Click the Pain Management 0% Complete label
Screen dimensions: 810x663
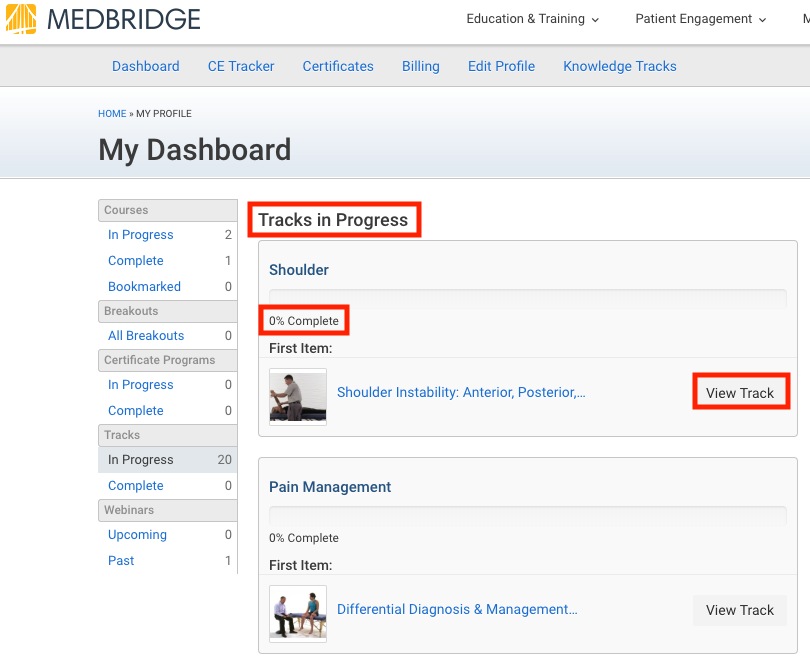(x=304, y=538)
